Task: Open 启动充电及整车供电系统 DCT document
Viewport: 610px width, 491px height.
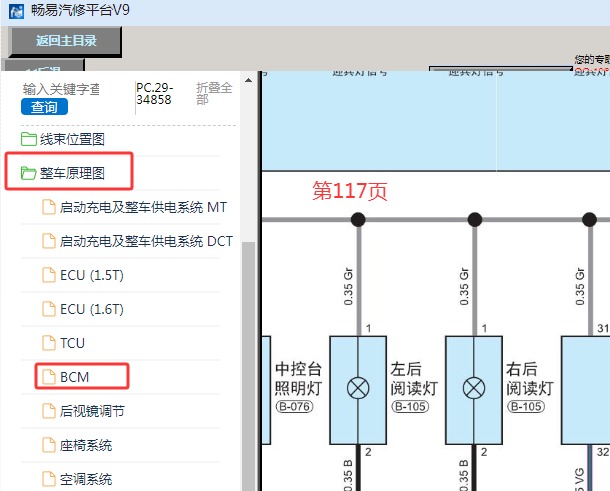Action: point(146,241)
